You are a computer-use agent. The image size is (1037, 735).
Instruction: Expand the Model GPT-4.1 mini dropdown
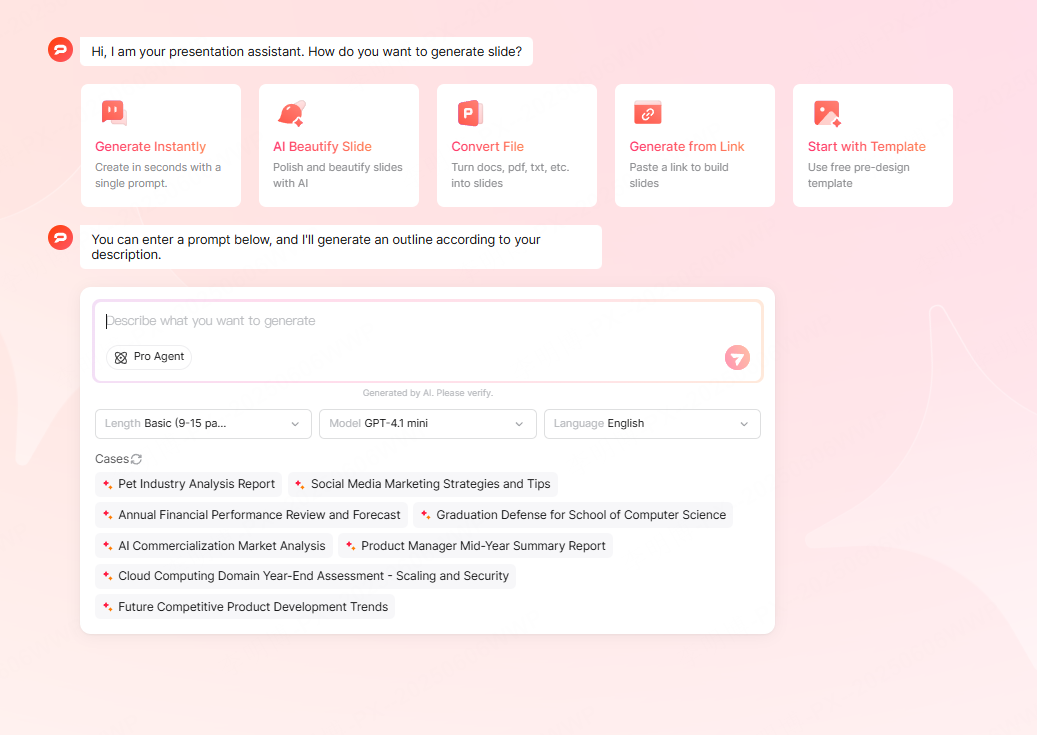427,423
